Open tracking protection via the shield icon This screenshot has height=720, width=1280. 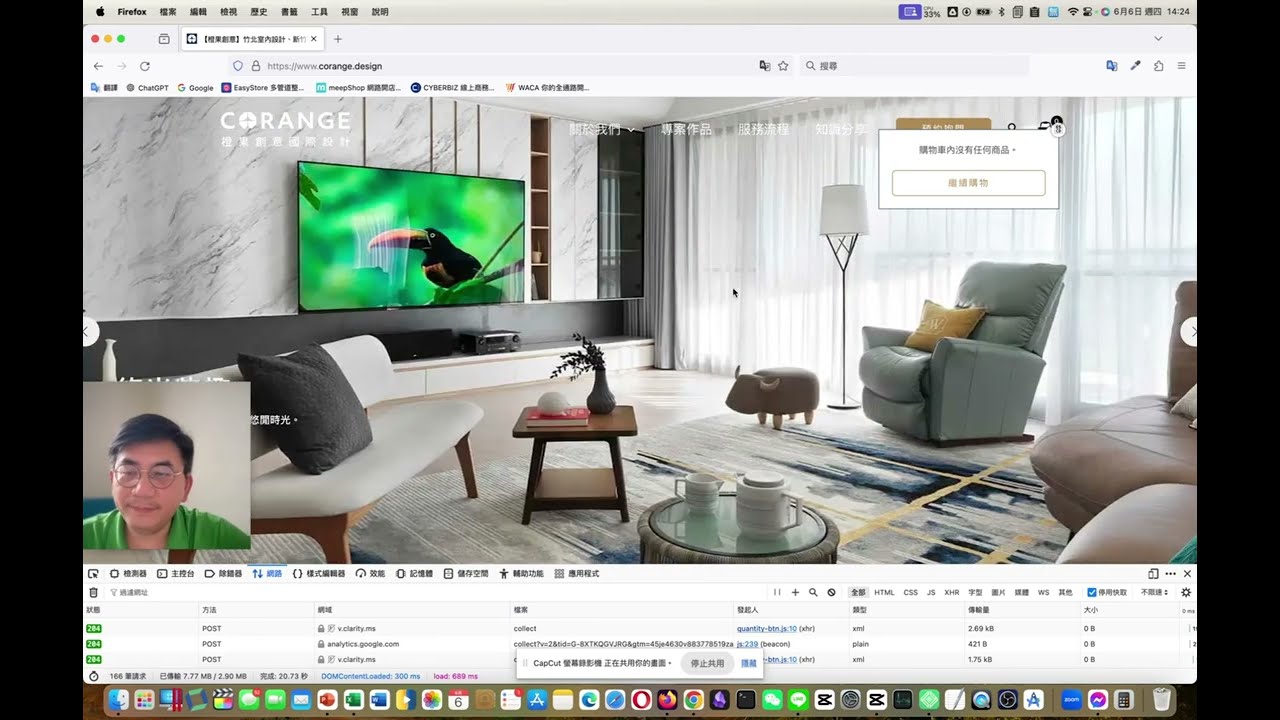[236, 66]
